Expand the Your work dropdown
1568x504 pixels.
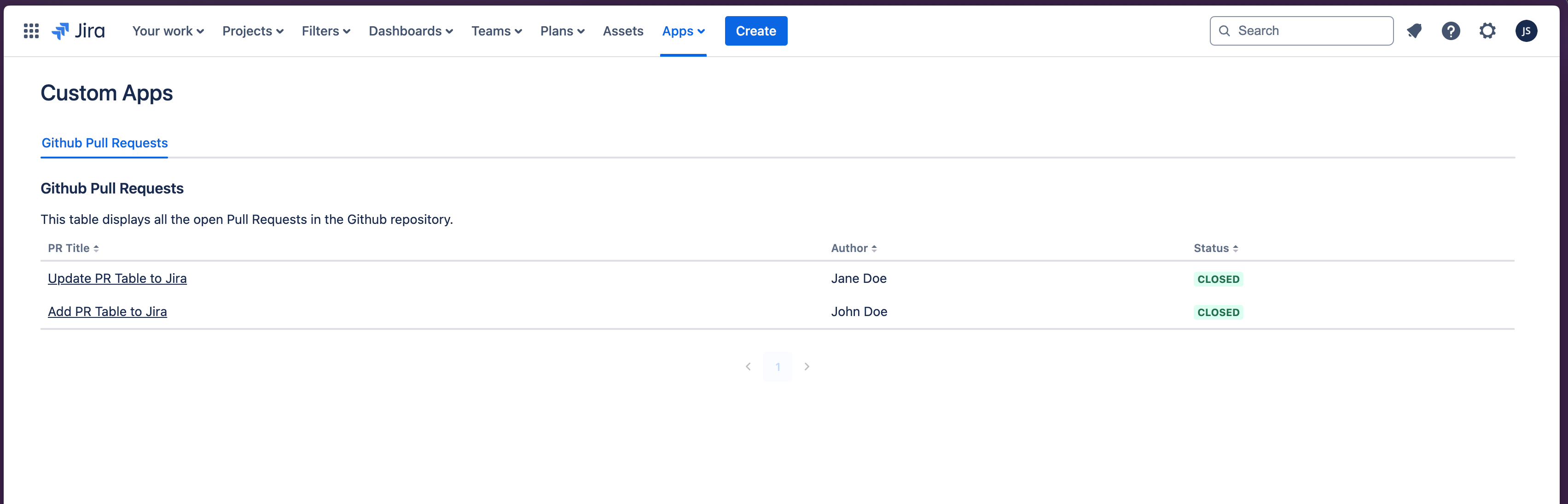coord(167,30)
